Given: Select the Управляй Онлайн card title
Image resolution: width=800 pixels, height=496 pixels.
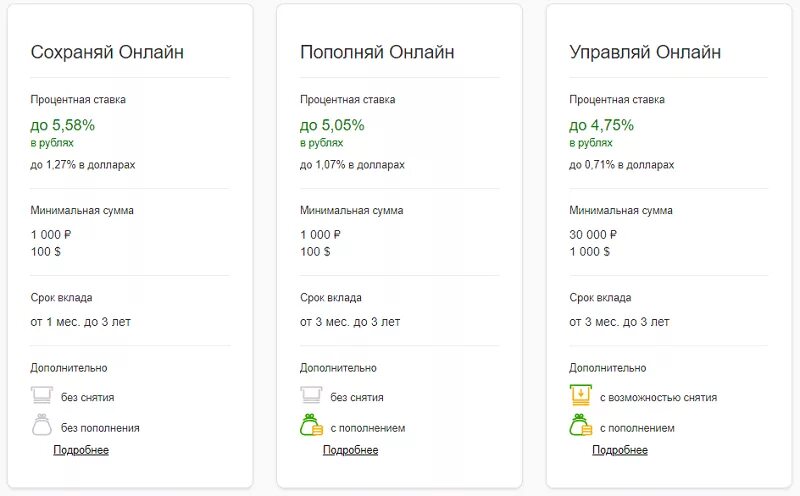Looking at the screenshot, I should [645, 52].
